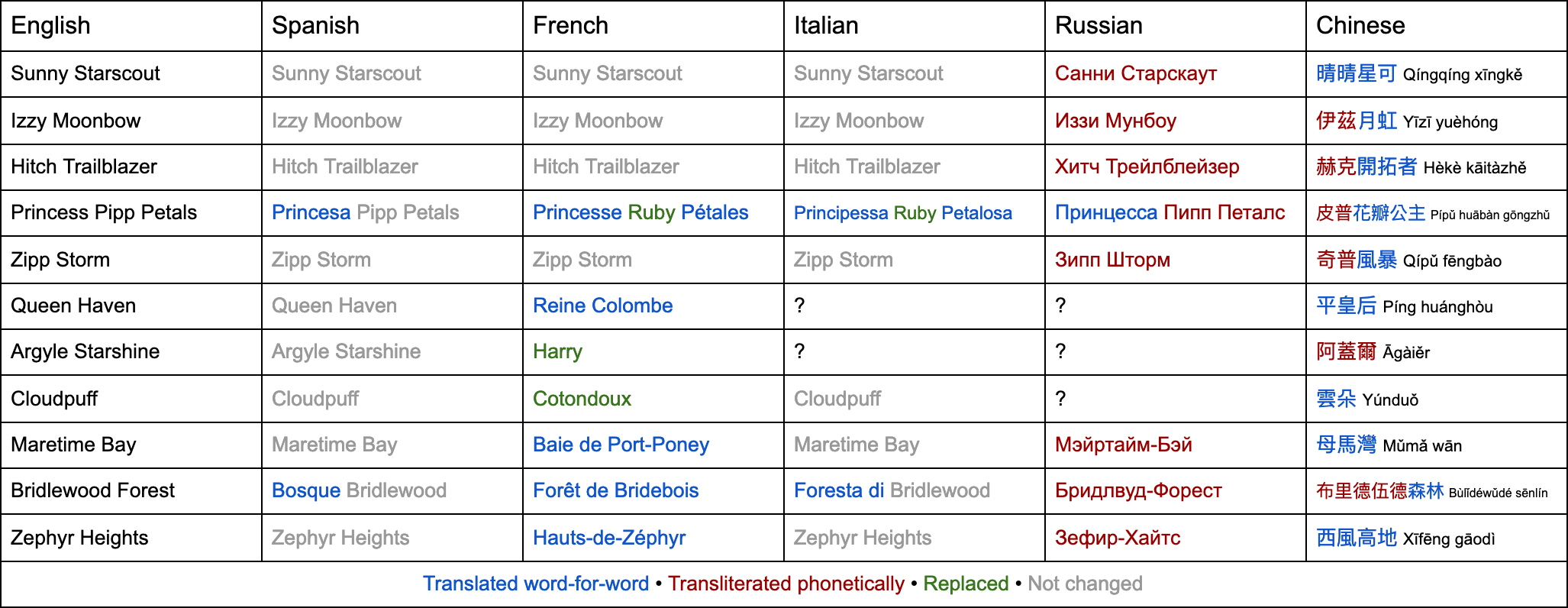Select the Spanish column header cell
This screenshot has width=1568, height=608.
[x=315, y=26]
